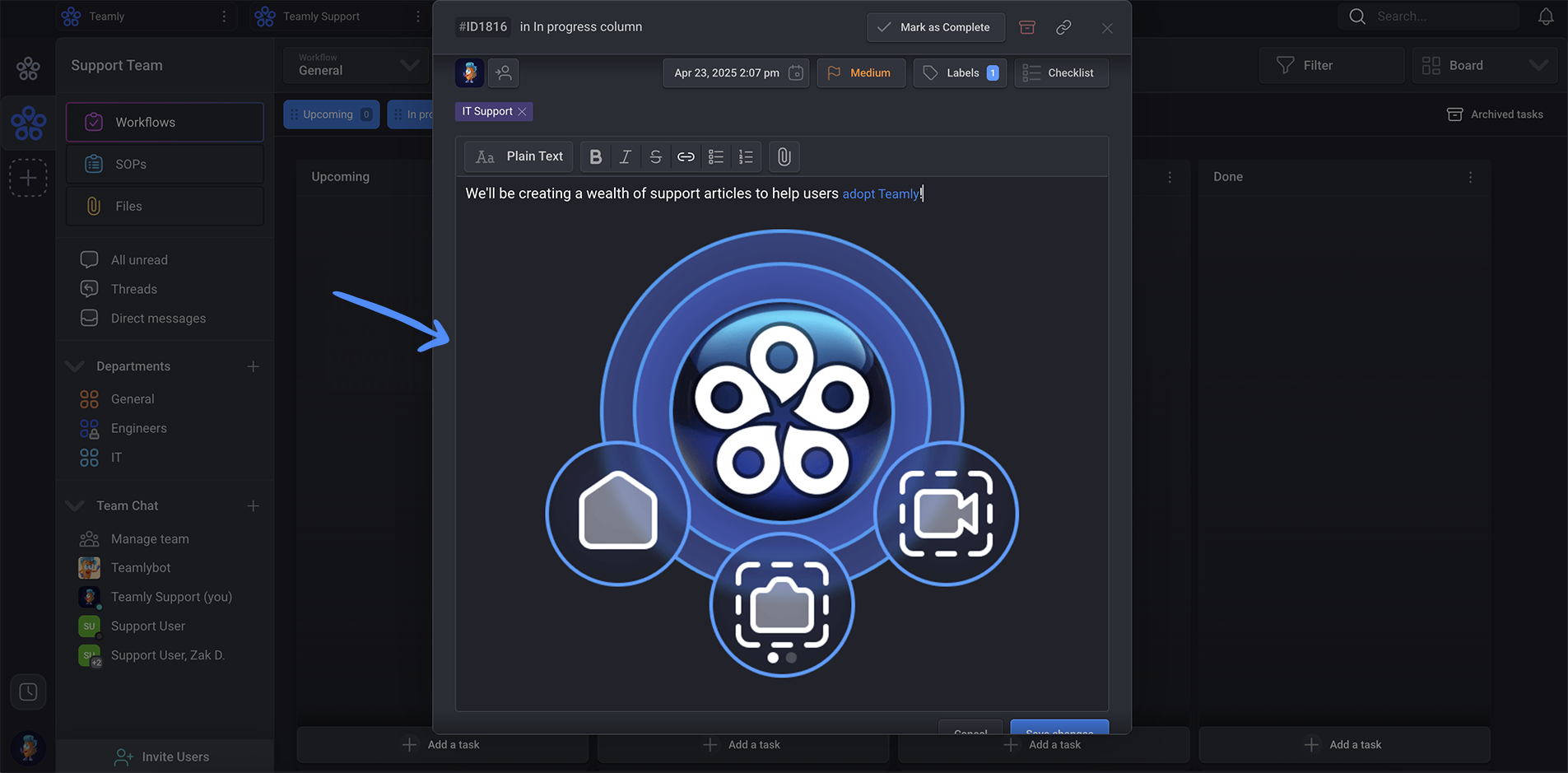
Task: Insert a bulleted list in the editor
Action: coord(716,156)
